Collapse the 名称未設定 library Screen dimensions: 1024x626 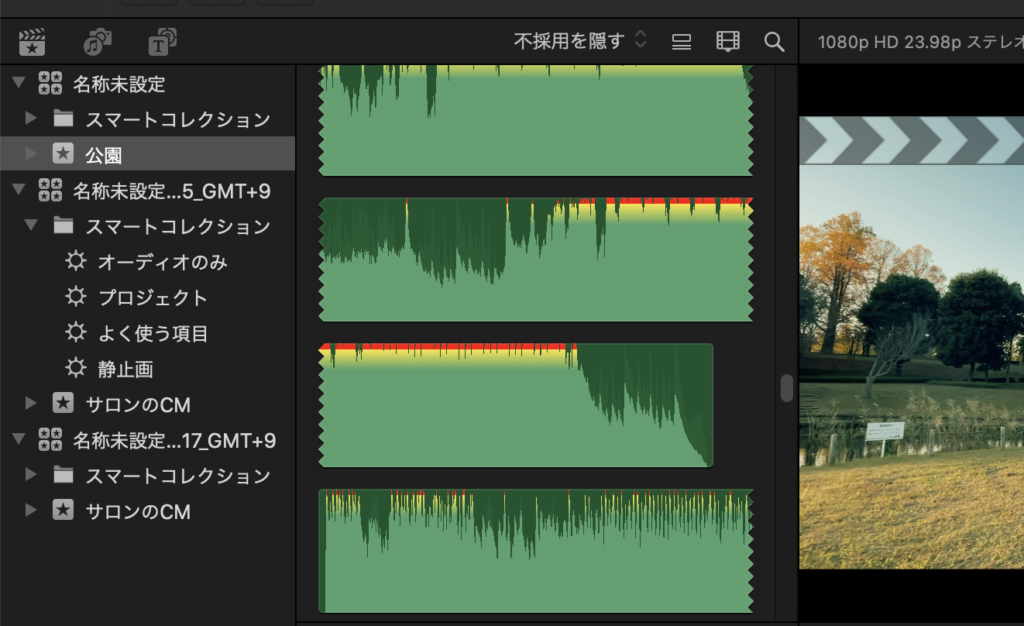click(19, 83)
